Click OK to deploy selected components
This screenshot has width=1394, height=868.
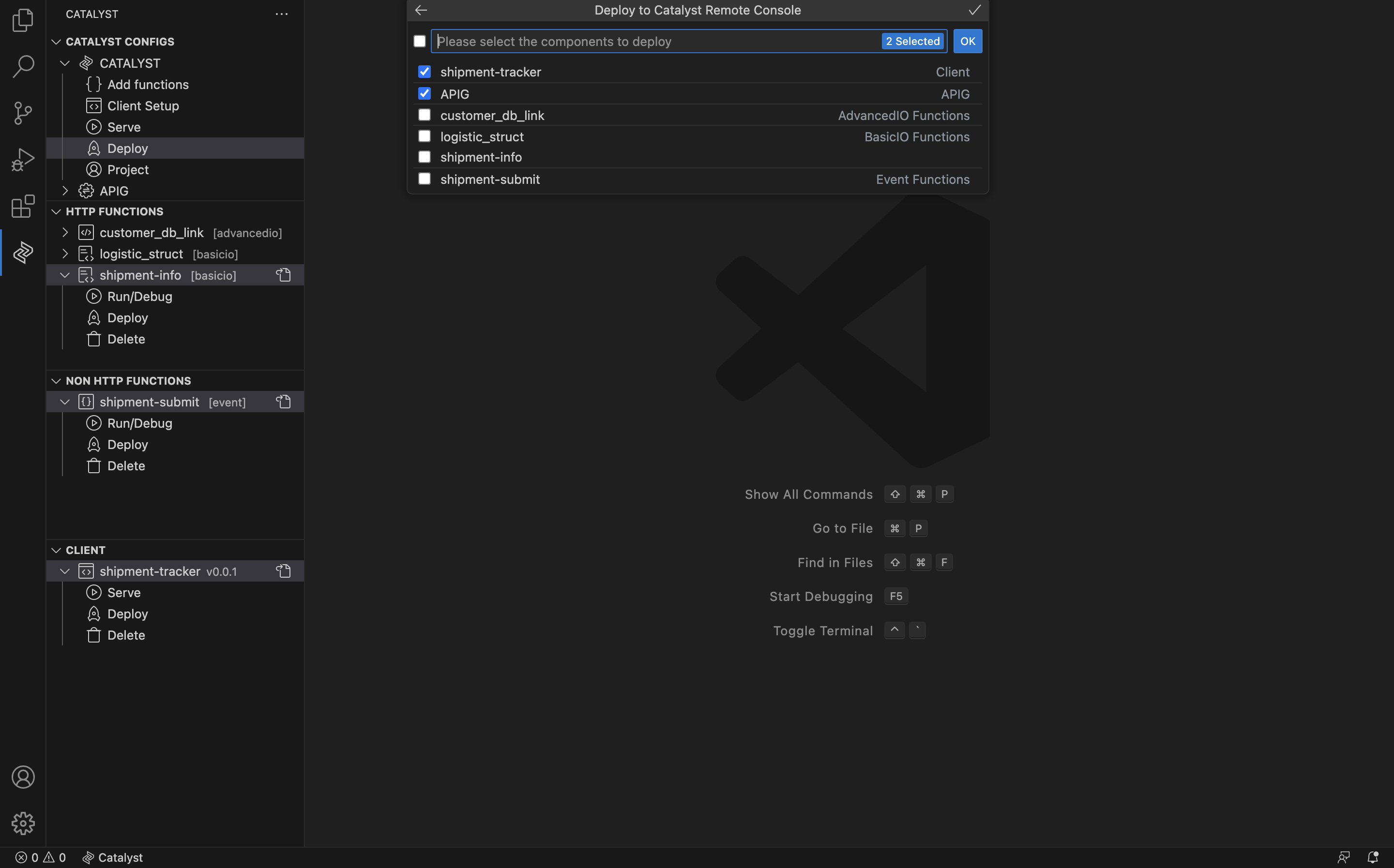tap(968, 41)
